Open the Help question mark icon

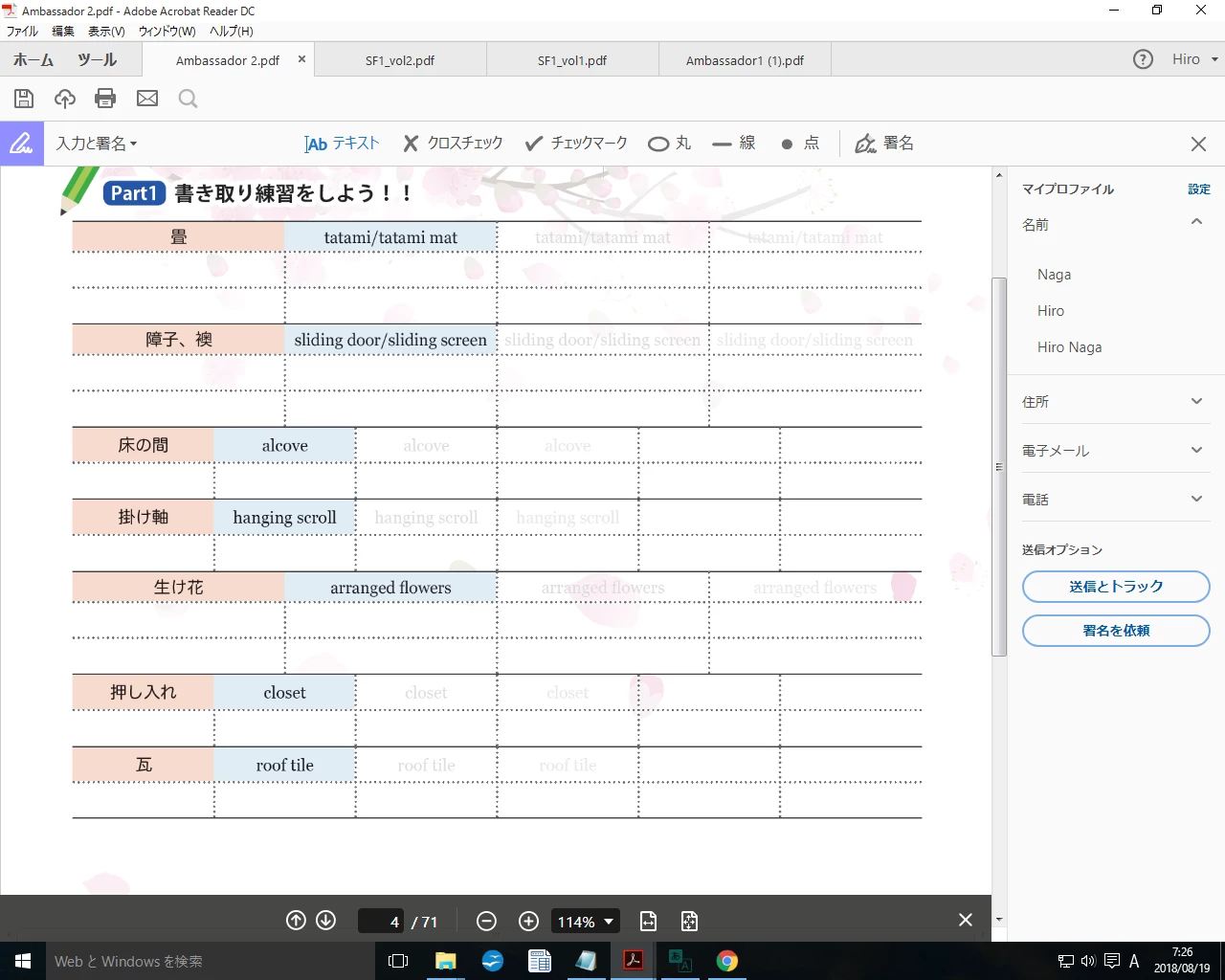click(1143, 59)
